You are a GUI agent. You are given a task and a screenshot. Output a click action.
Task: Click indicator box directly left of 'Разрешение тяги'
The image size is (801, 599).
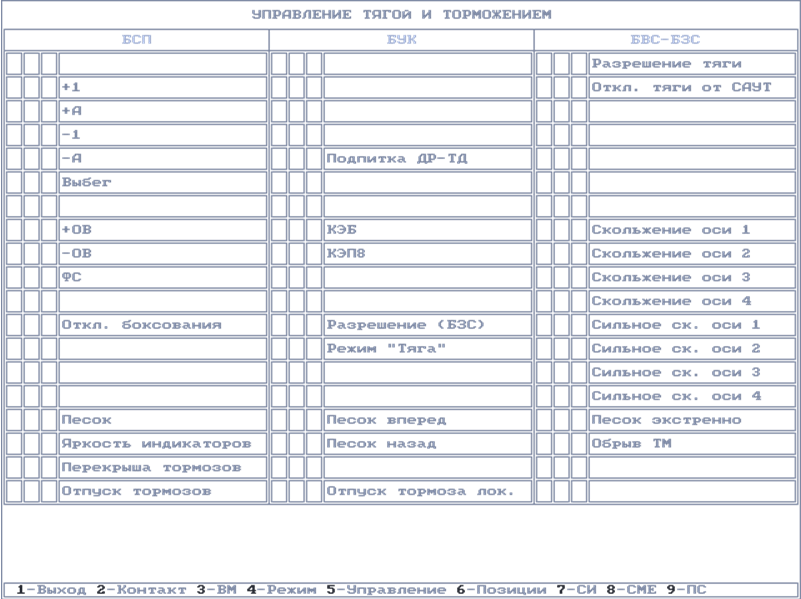coord(579,64)
